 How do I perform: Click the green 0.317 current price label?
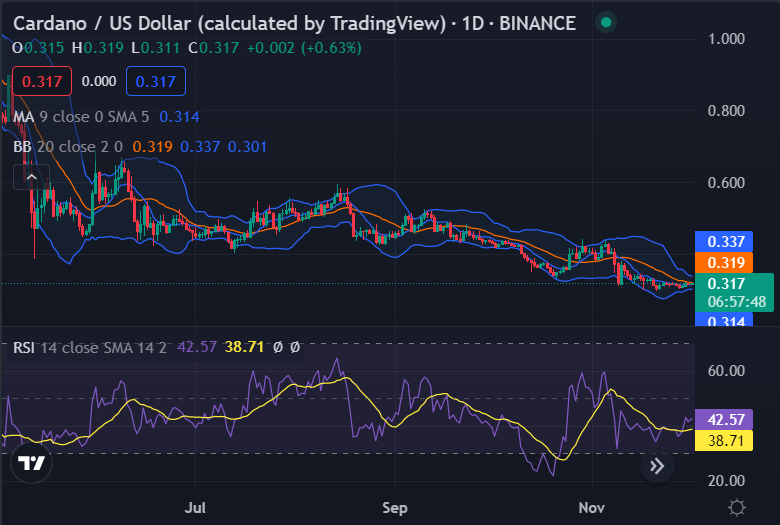click(734, 292)
